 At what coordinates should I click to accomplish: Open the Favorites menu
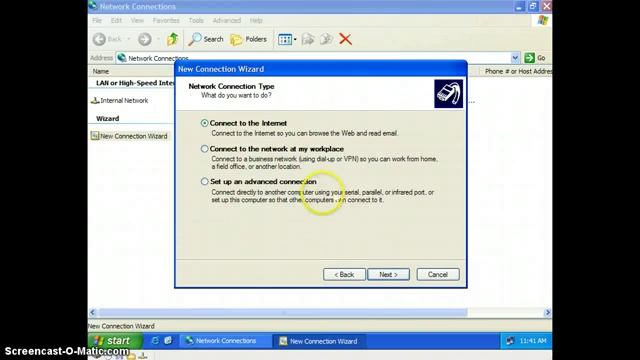coord(166,20)
